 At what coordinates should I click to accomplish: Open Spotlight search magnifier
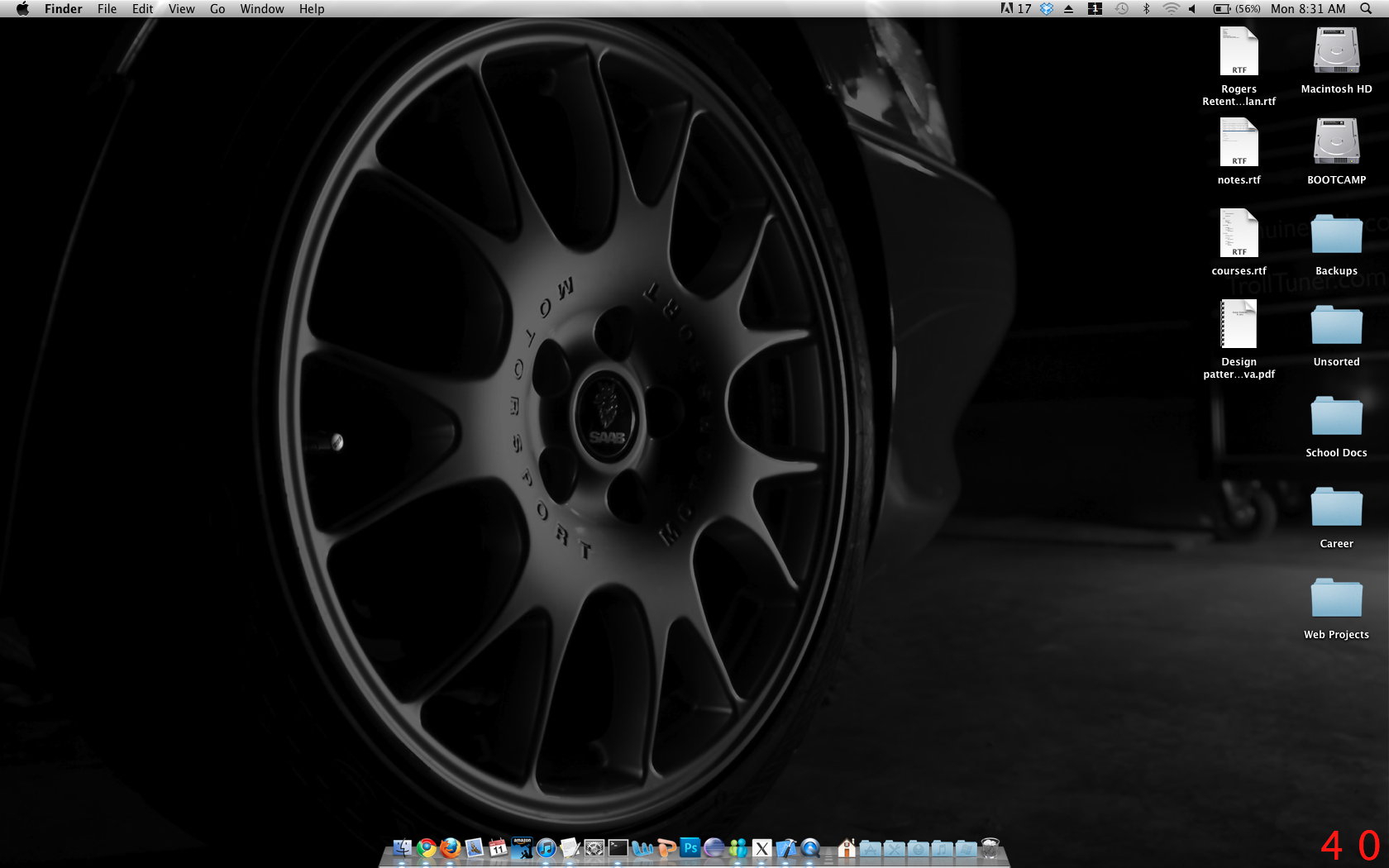(x=1365, y=8)
